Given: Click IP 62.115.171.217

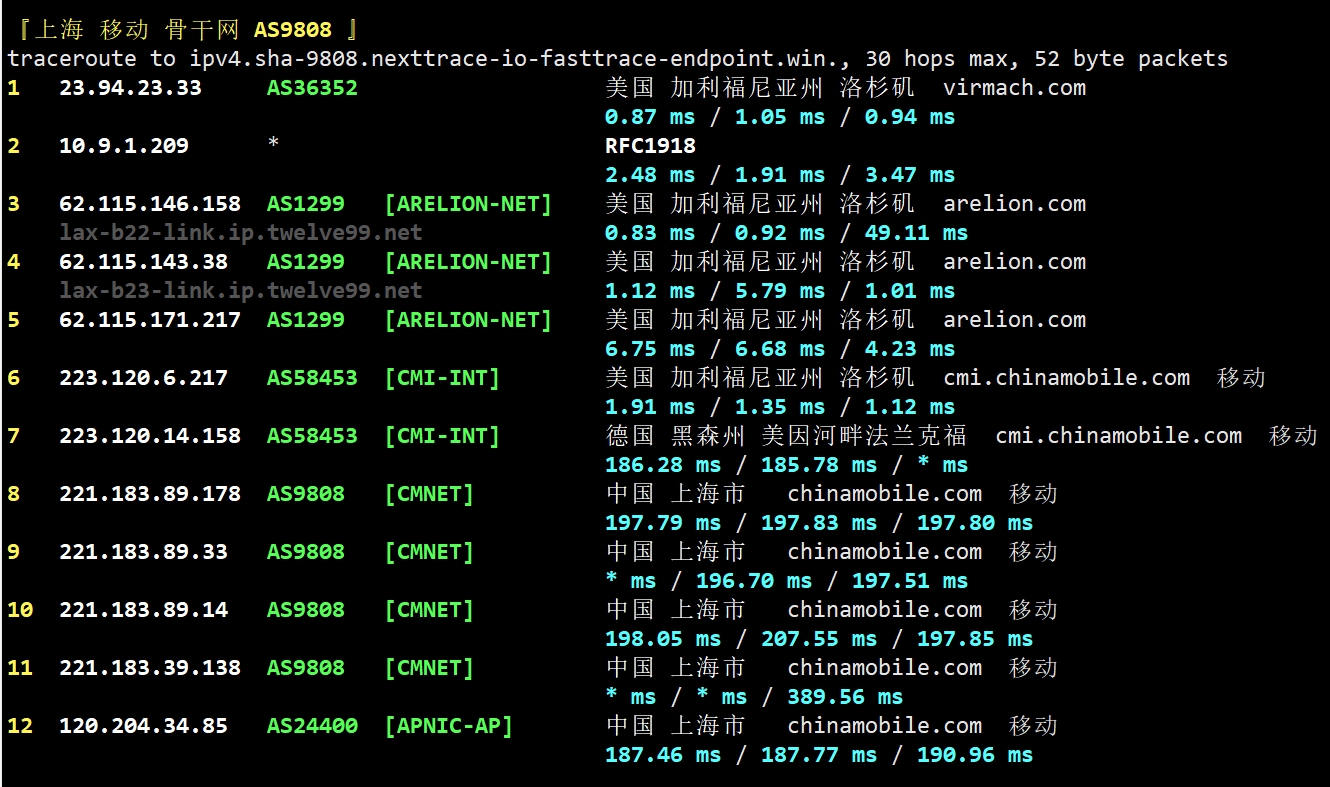Looking at the screenshot, I should coord(150,320).
